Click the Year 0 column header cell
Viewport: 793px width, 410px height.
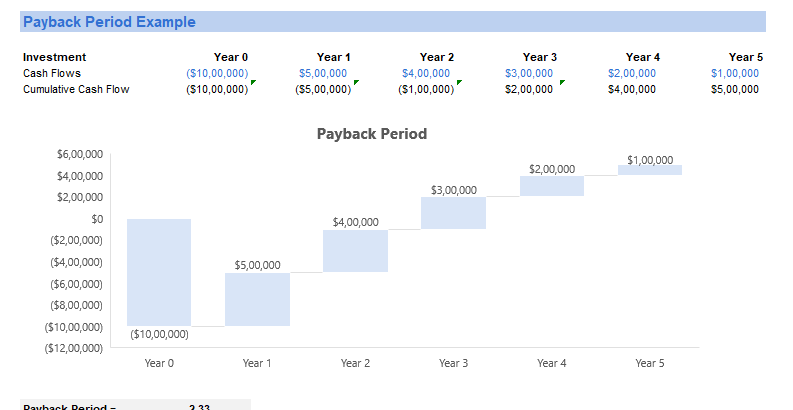coord(231,57)
